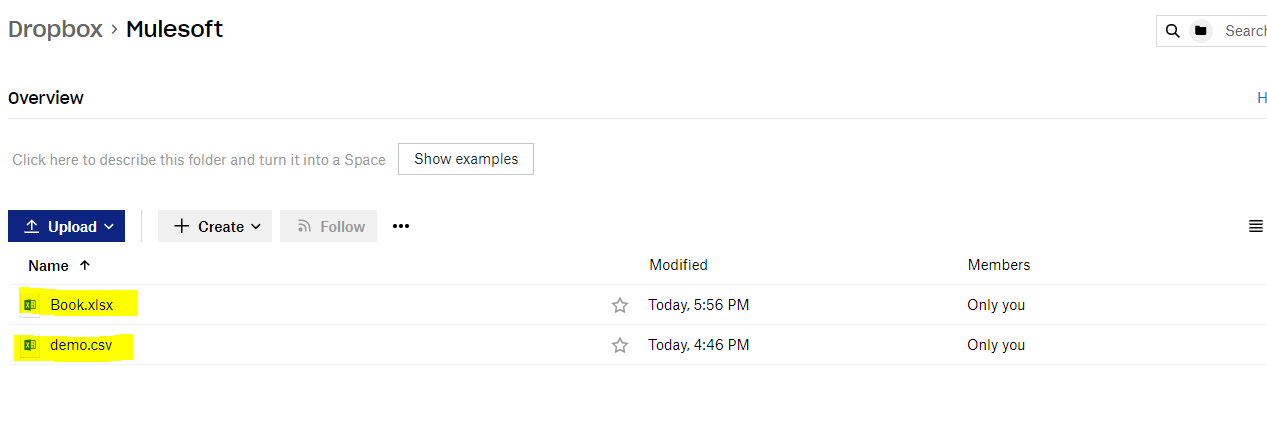Screen dimensions: 1267x442
Task: Click the Show examples button
Action: tap(466, 159)
